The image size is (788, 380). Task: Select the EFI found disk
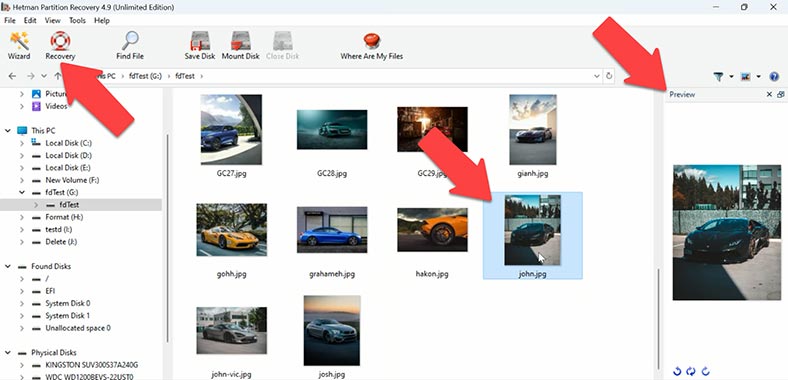[50, 291]
